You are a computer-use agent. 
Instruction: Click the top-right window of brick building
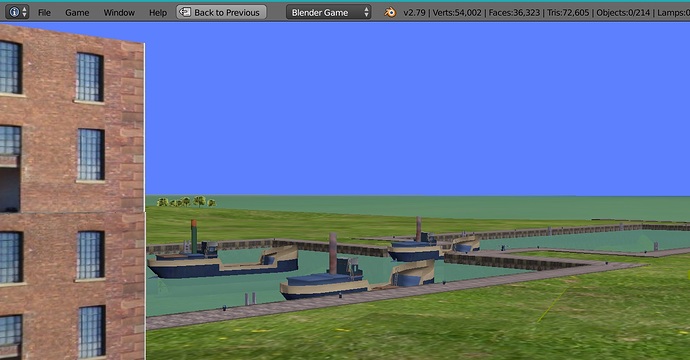tap(90, 77)
